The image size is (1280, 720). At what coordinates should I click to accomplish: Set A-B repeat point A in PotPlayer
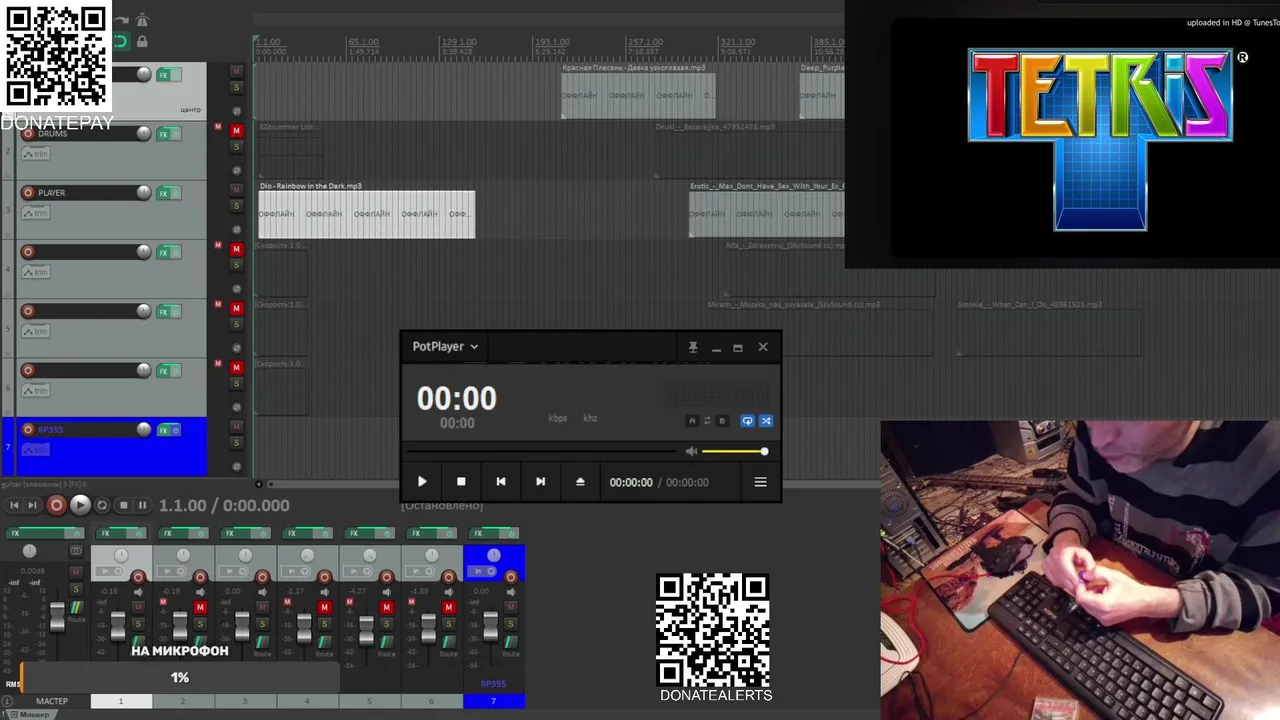pos(691,421)
